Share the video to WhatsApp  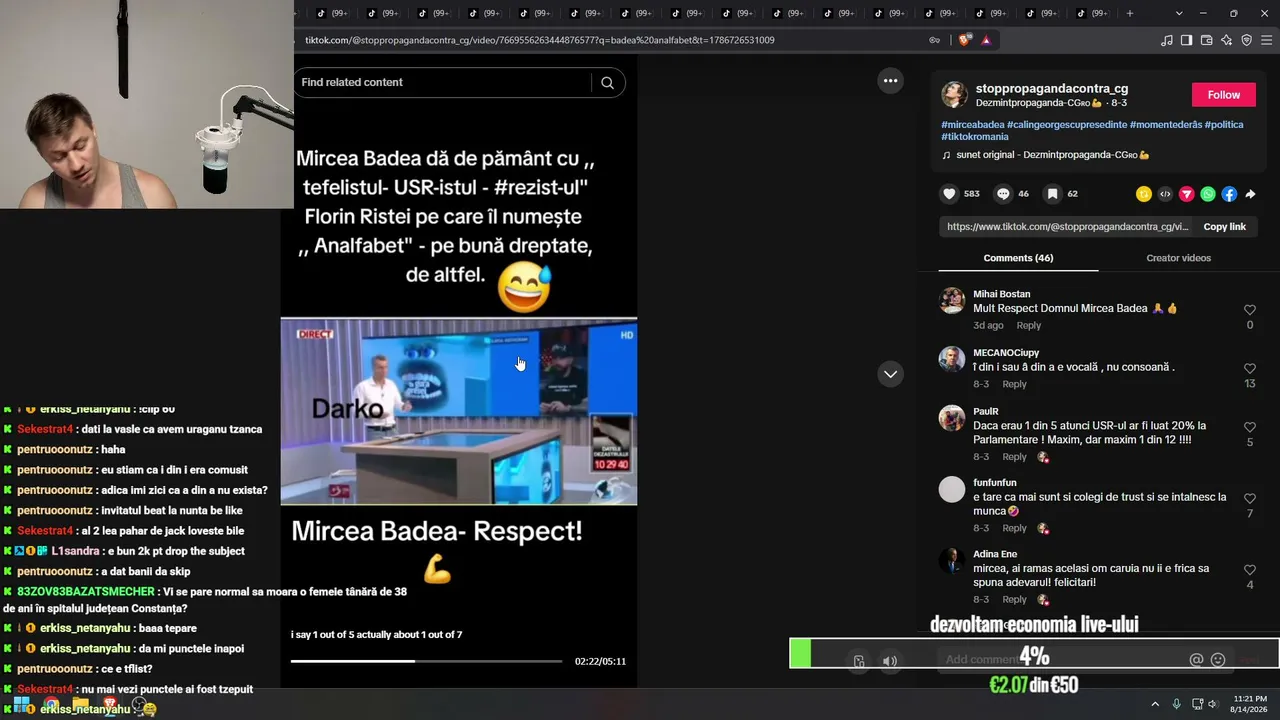click(x=1208, y=194)
